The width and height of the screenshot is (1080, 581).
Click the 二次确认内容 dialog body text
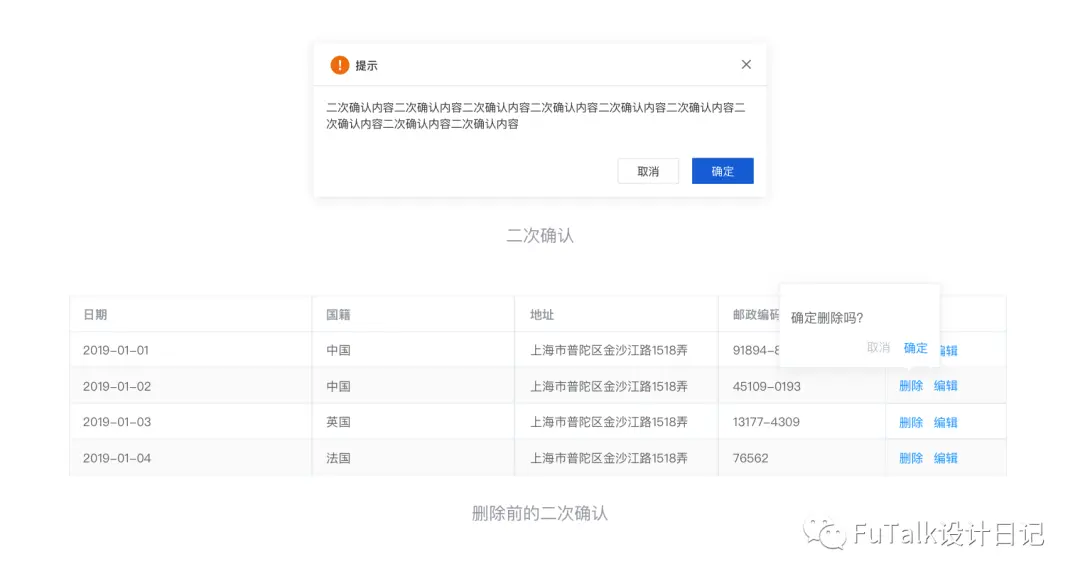(x=535, y=116)
